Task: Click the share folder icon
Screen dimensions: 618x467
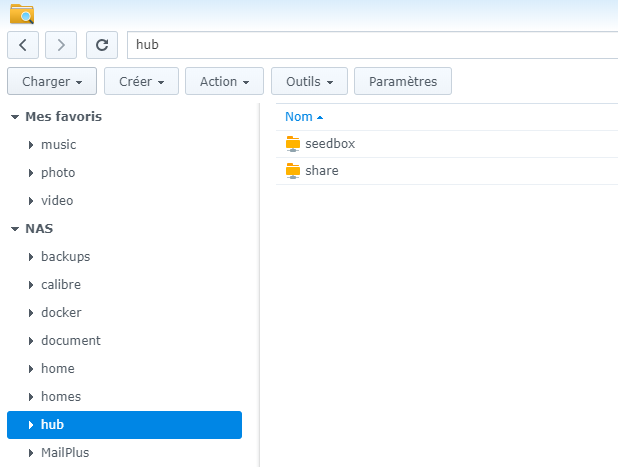Action: [x=293, y=171]
